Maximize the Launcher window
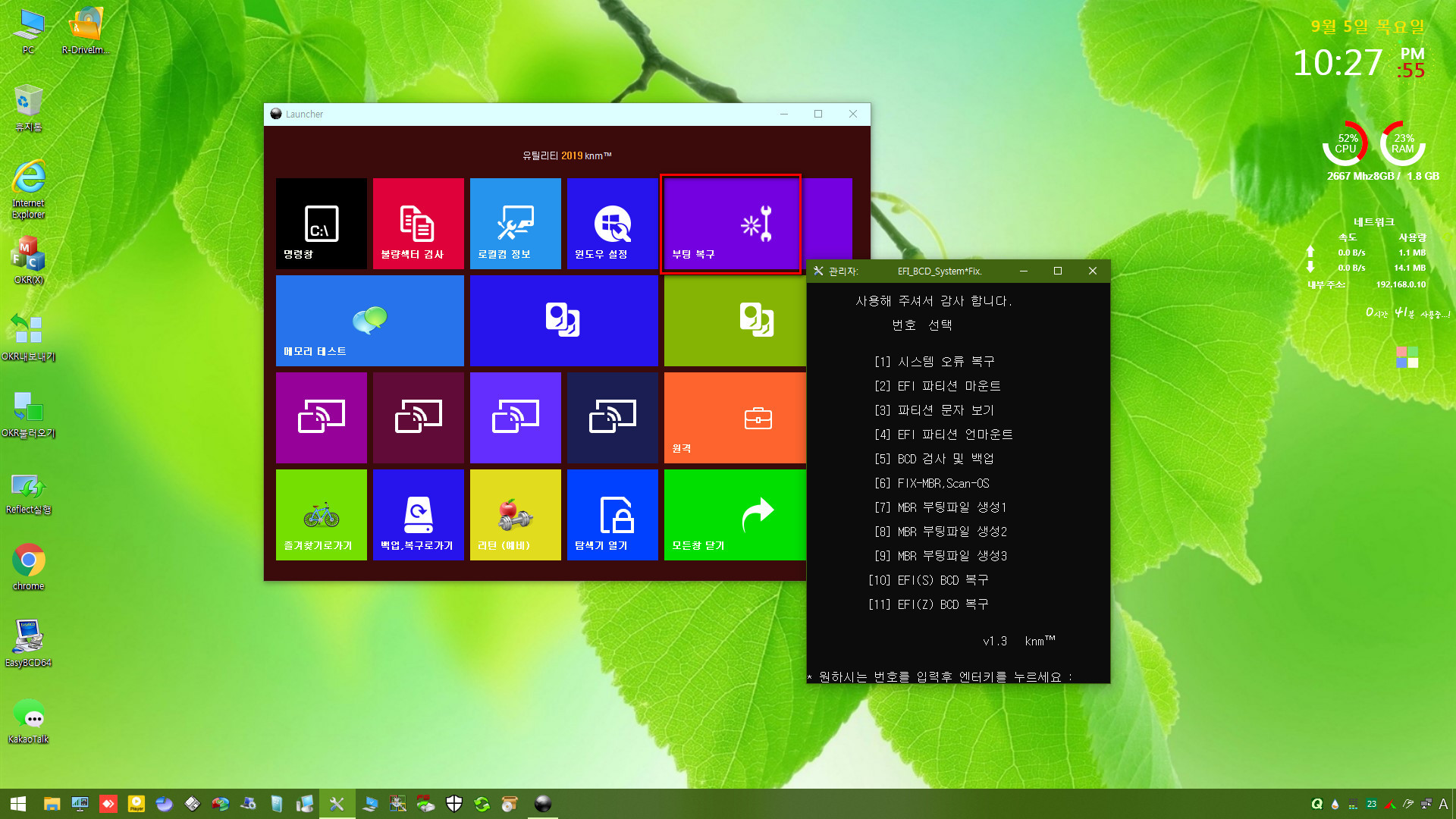 (818, 114)
